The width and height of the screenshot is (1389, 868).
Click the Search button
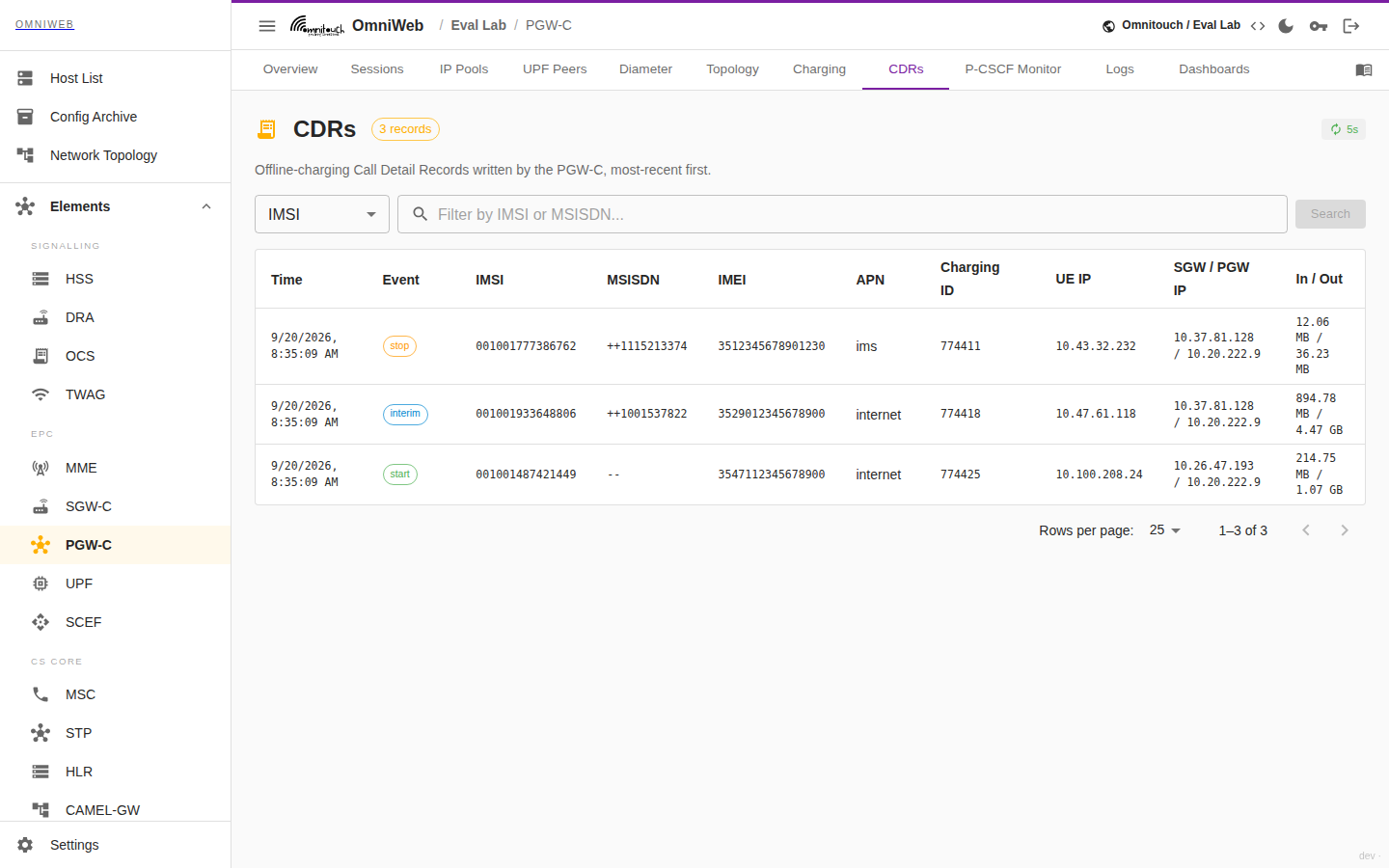pyautogui.click(x=1330, y=214)
